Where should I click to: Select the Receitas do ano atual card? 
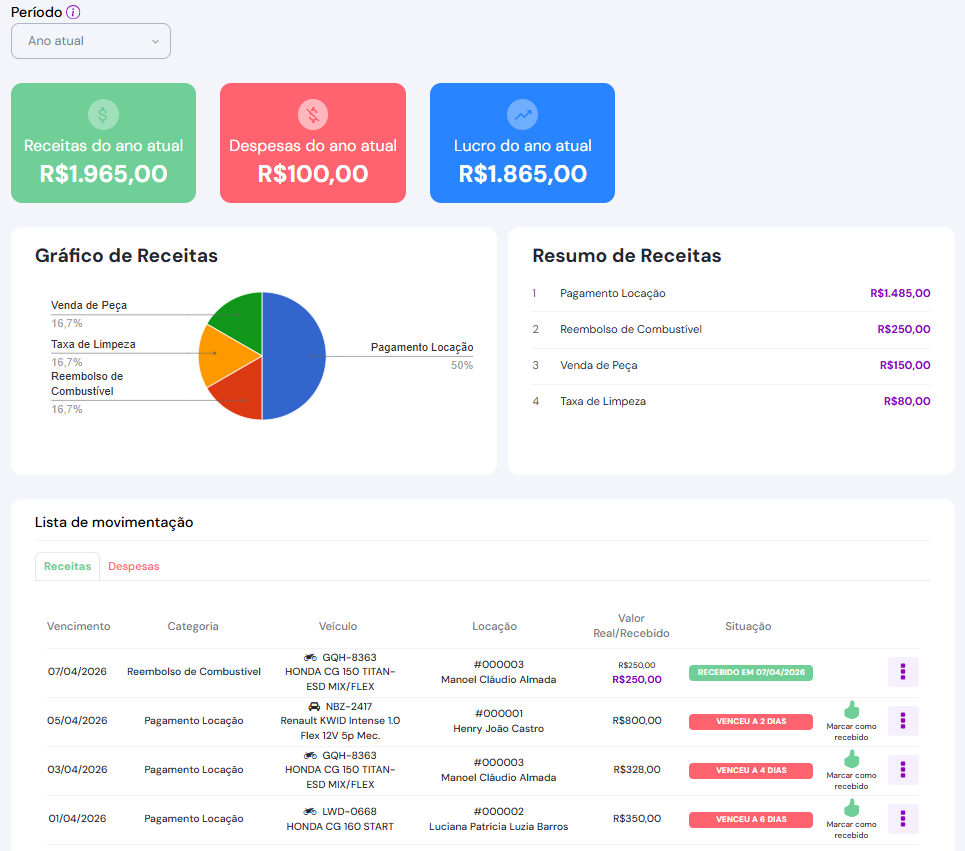click(103, 143)
